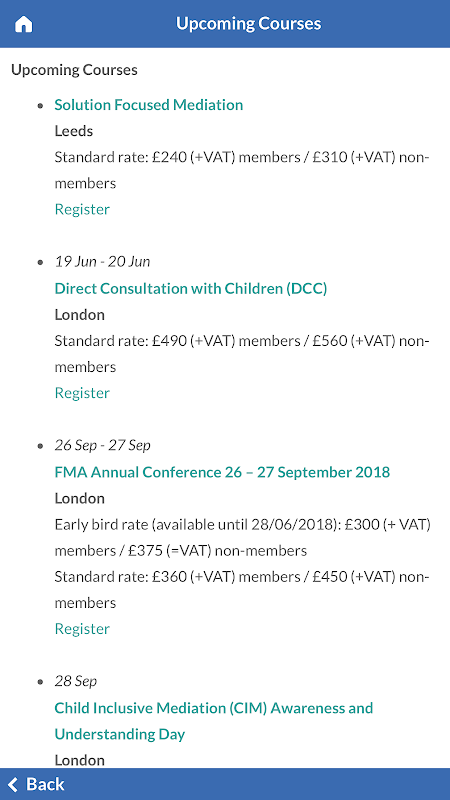Select the £360 standard rate line

pyautogui.click(x=242, y=590)
